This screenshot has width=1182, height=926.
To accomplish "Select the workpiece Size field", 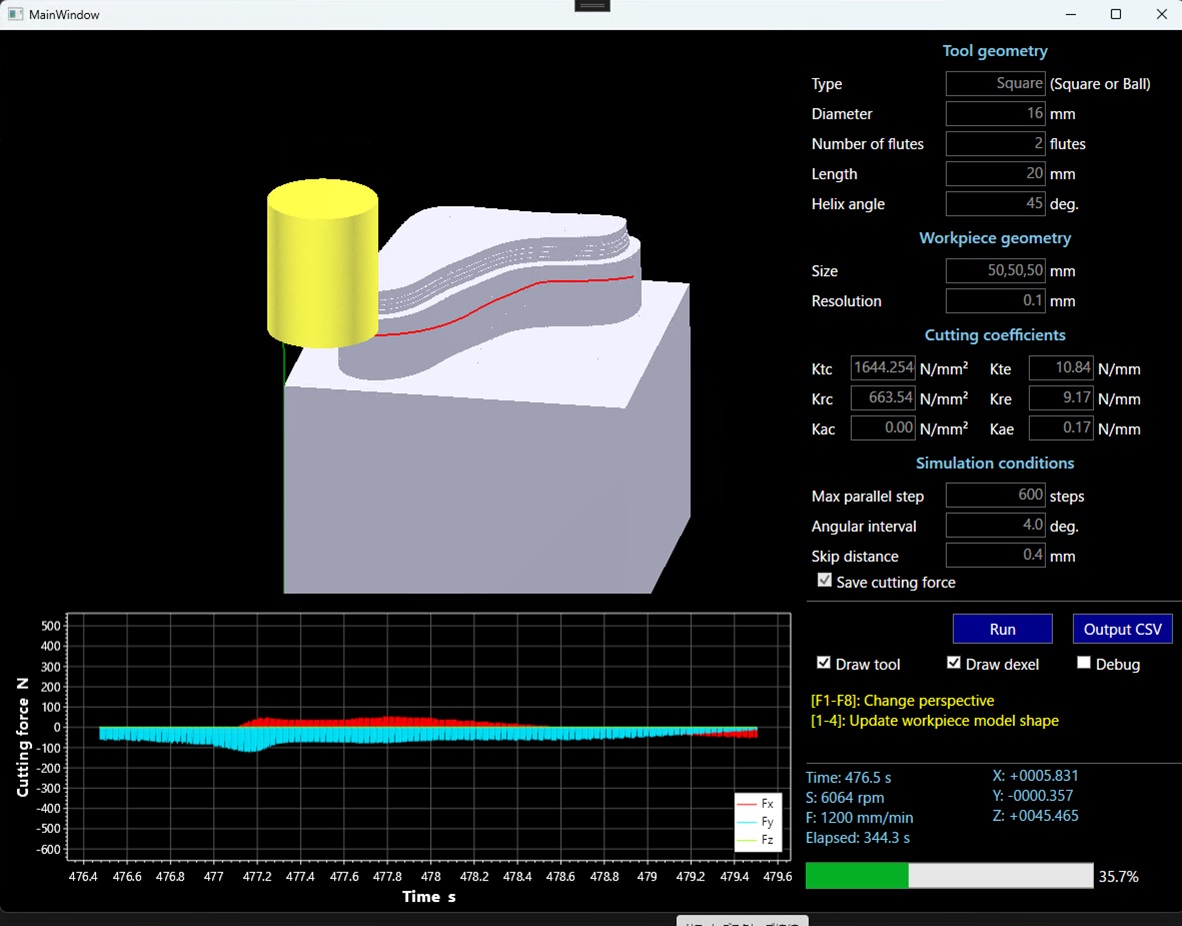I will pos(995,271).
